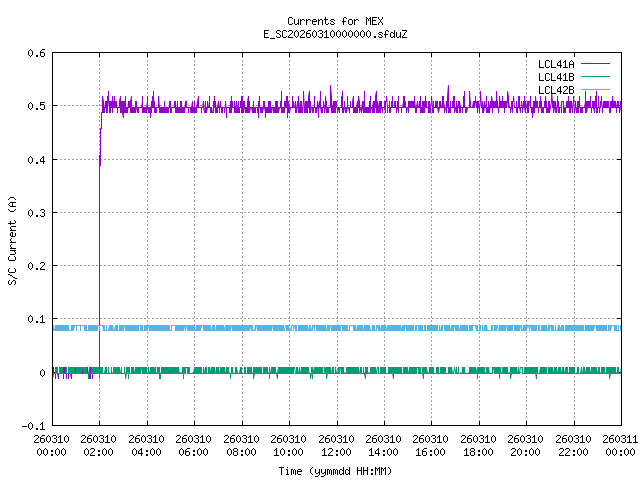
Task: Pick the LCL42B legend label
Action: point(555,90)
